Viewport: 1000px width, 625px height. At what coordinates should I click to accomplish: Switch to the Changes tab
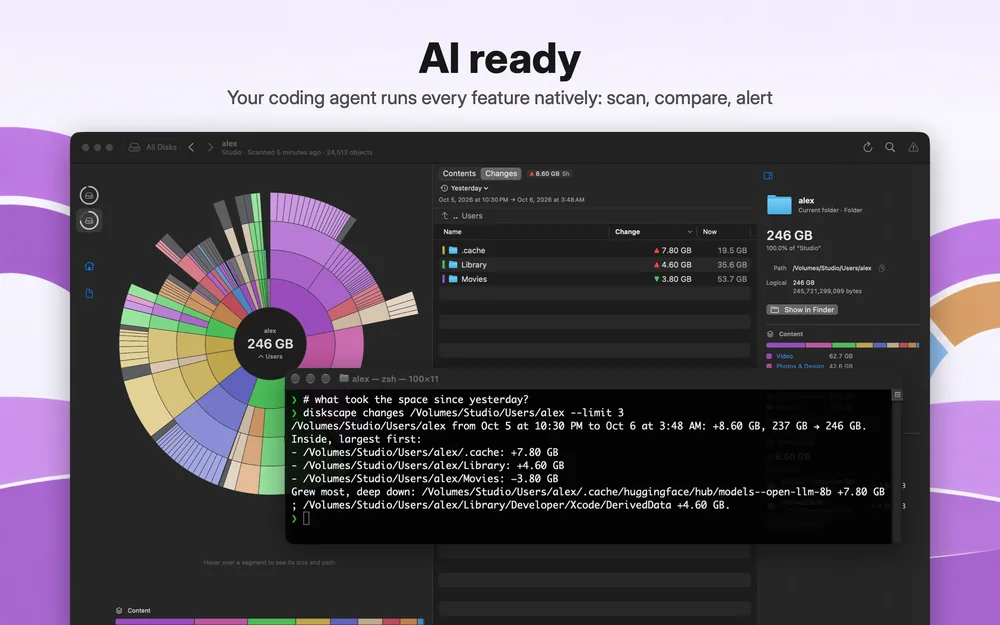pos(501,173)
